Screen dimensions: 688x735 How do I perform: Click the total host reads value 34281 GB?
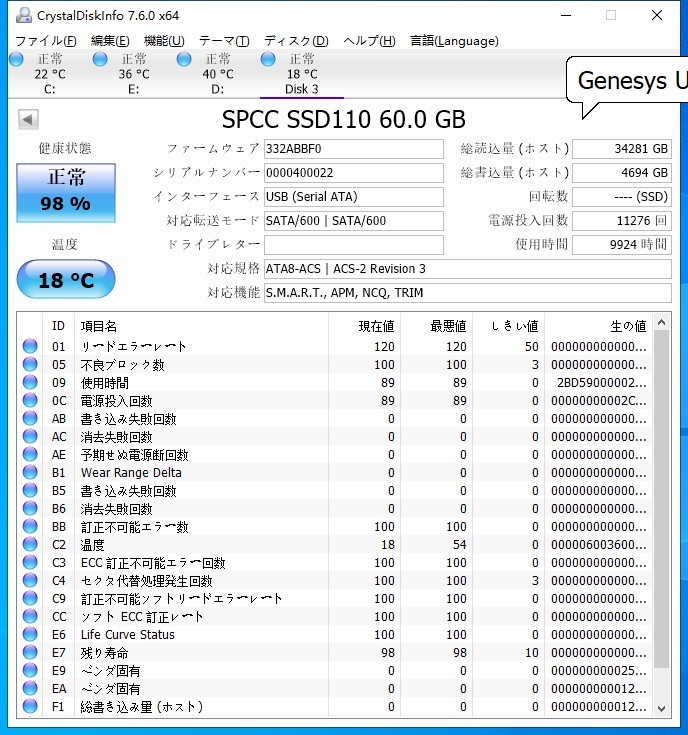pyautogui.click(x=622, y=149)
